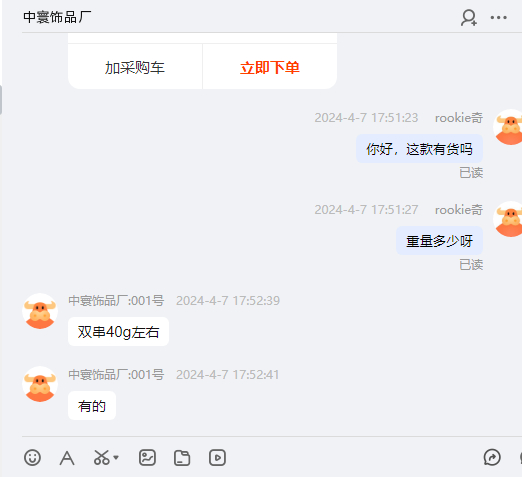Open the rookie奇 avatar beside 重量多少呀
Image resolution: width=522 pixels, height=477 pixels.
pyautogui.click(x=508, y=219)
